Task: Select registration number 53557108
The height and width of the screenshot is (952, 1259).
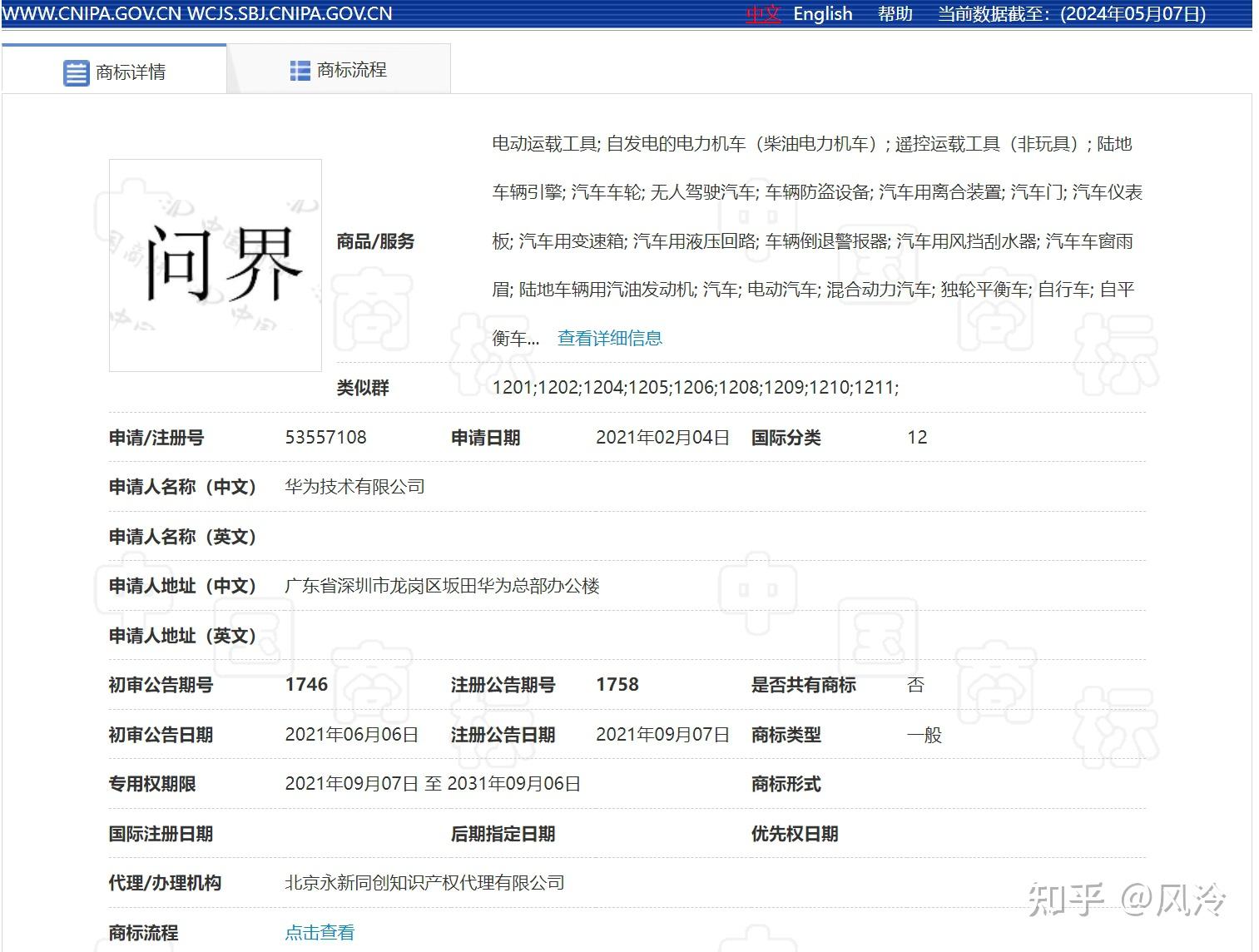Action: coord(325,437)
